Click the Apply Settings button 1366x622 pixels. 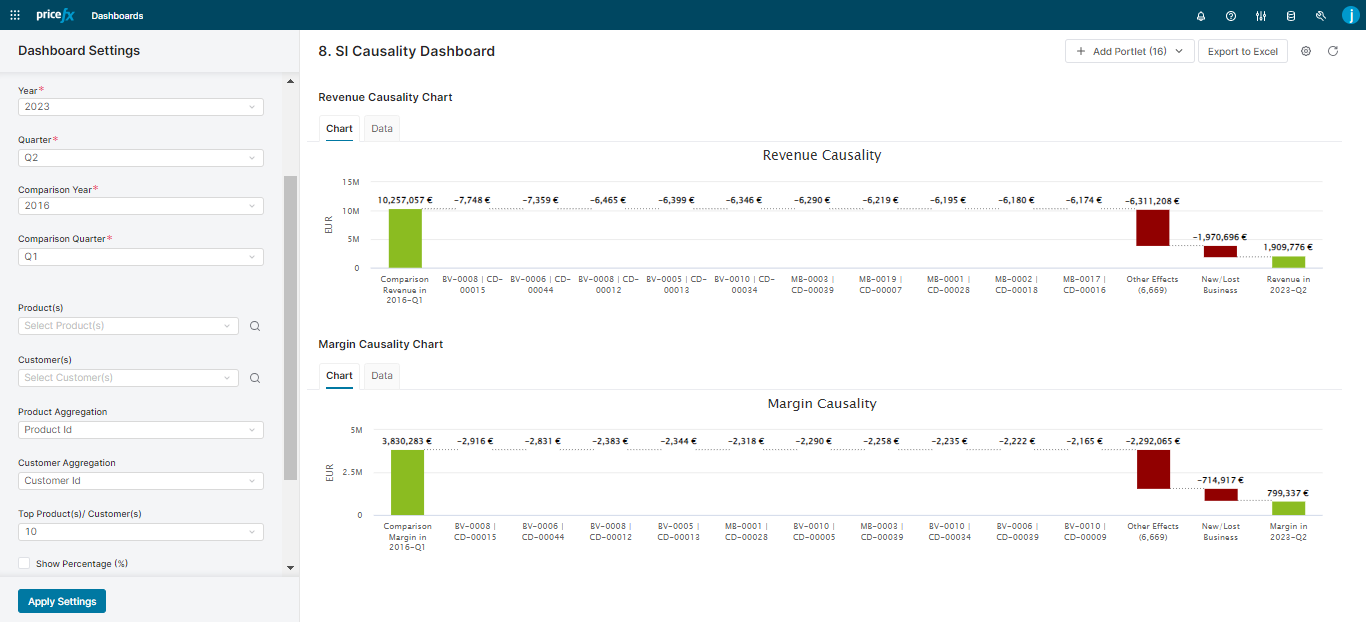pos(61,601)
